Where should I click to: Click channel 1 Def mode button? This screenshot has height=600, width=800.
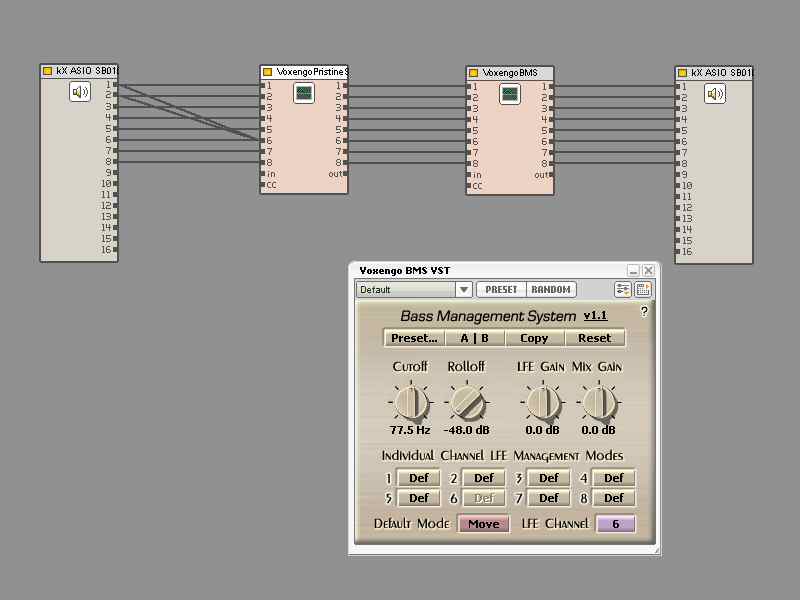pos(418,478)
